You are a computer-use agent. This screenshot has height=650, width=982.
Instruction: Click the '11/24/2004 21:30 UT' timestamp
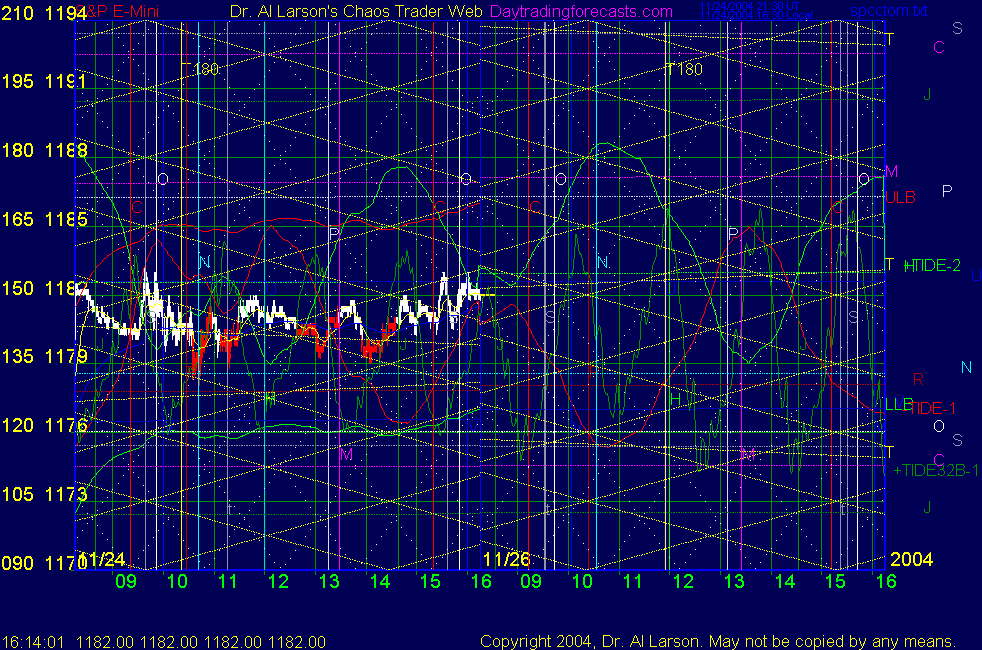pos(749,6)
